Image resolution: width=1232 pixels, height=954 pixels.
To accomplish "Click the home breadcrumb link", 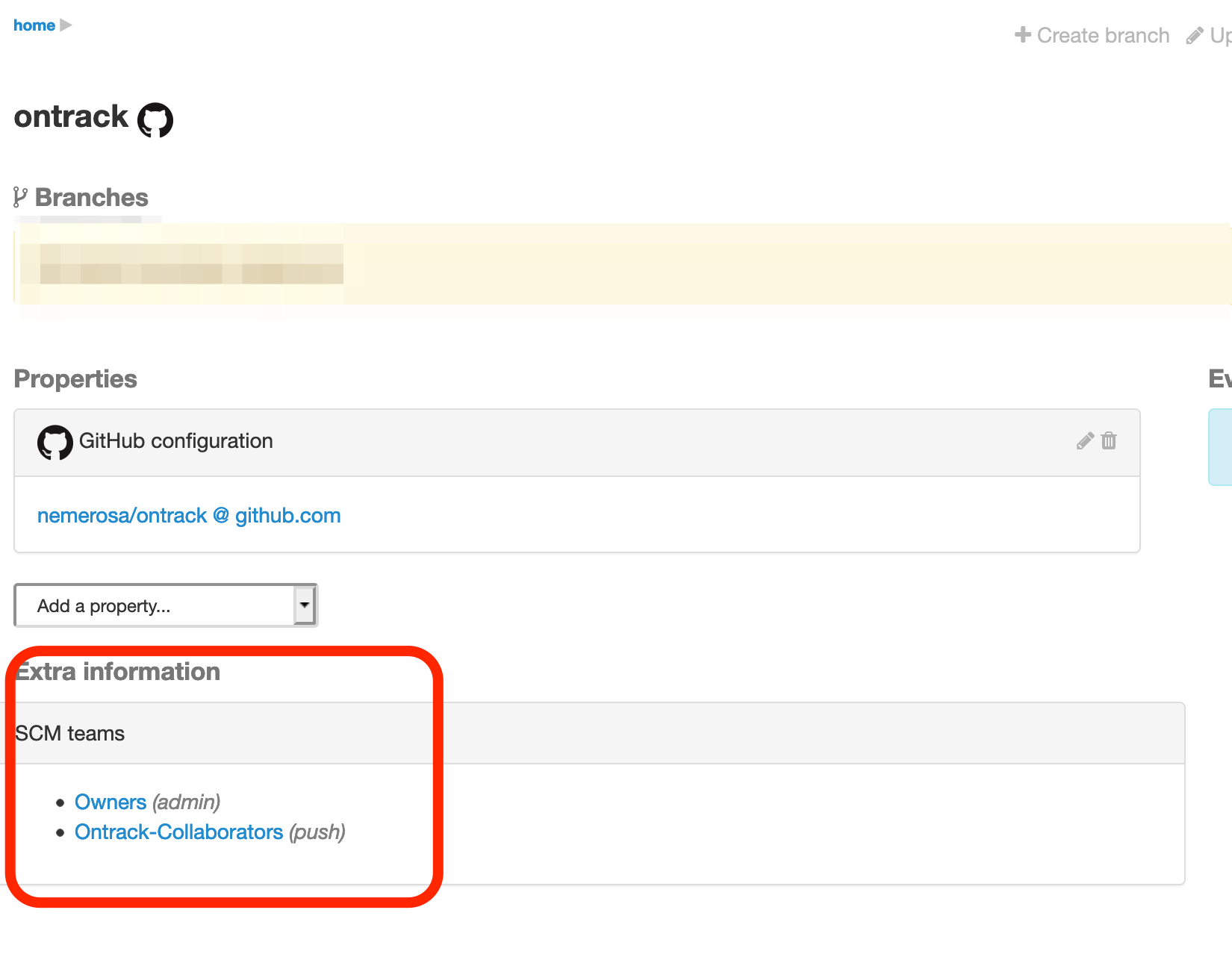I will pyautogui.click(x=34, y=25).
